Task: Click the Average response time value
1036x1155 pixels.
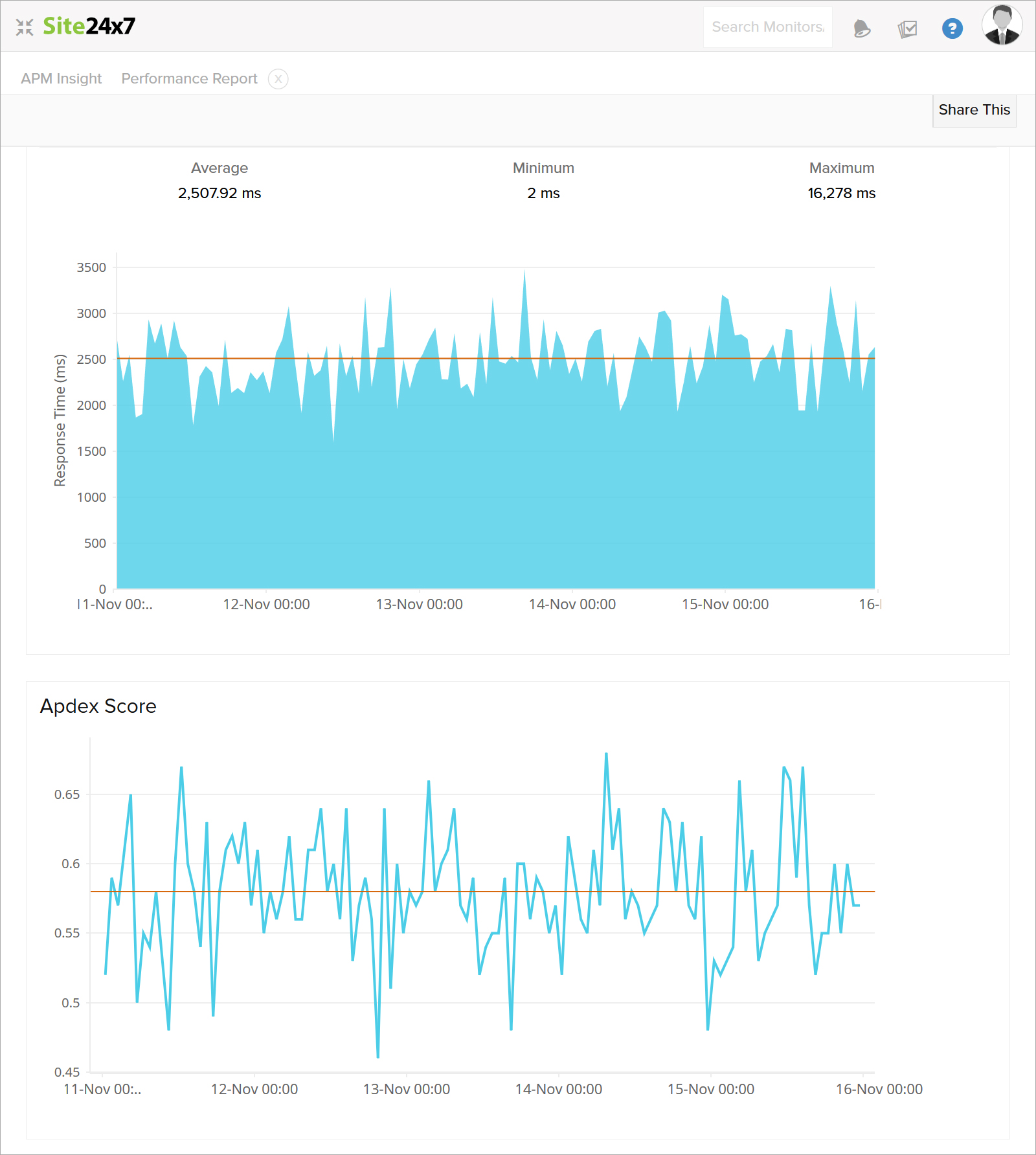Action: 220,193
